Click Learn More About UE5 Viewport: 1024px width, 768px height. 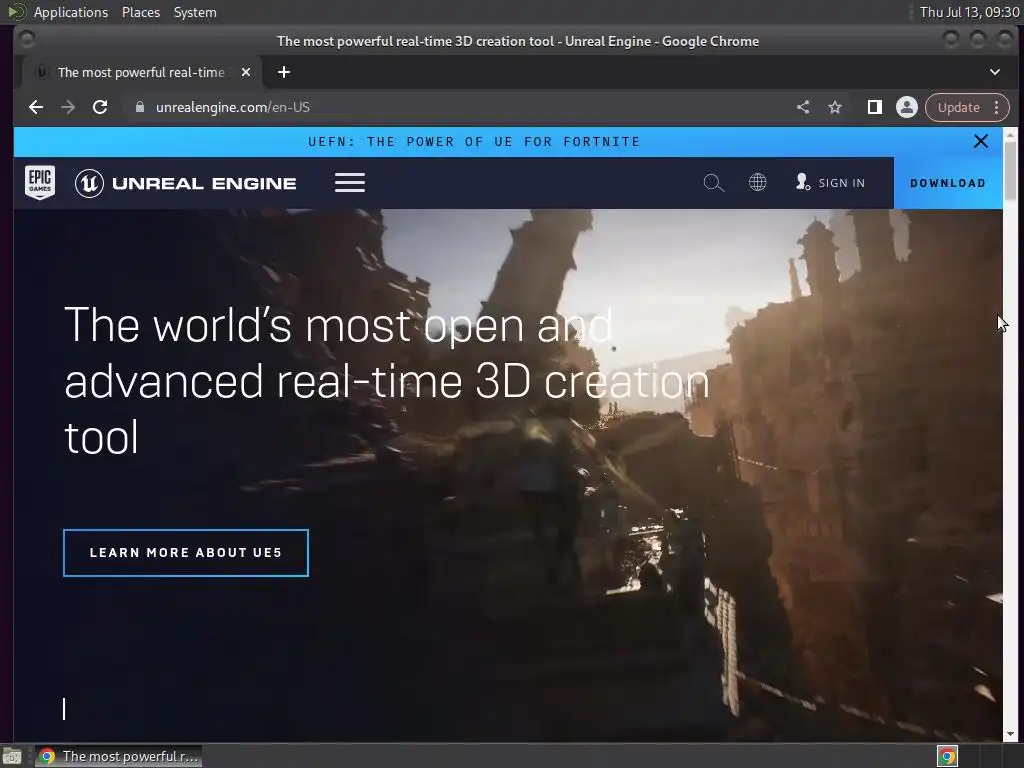click(x=185, y=552)
